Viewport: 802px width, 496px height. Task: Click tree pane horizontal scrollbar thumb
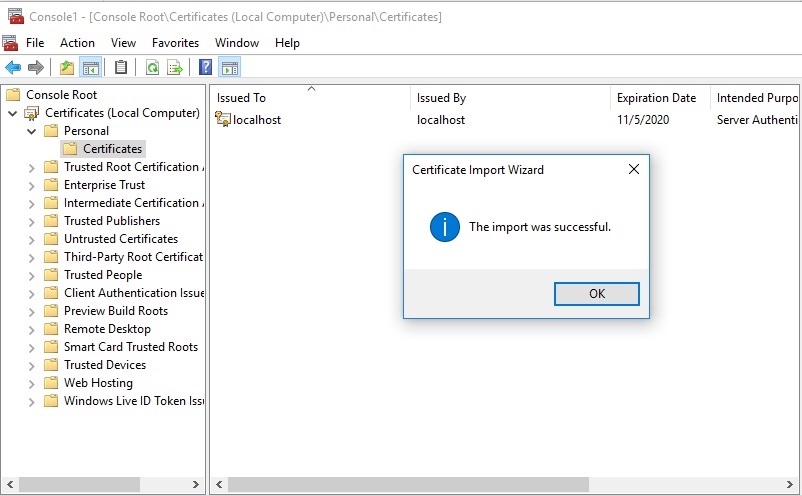[x=79, y=484]
